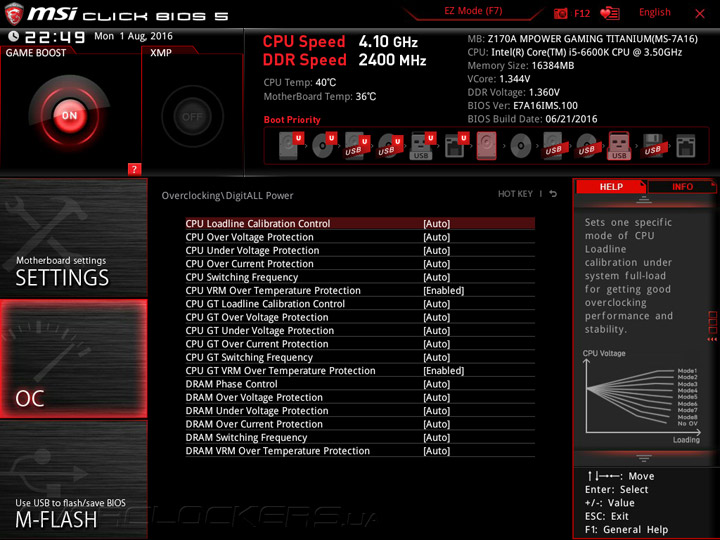Turn off the GAME BOOST knob
Image resolution: width=720 pixels, height=540 pixels.
69,115
